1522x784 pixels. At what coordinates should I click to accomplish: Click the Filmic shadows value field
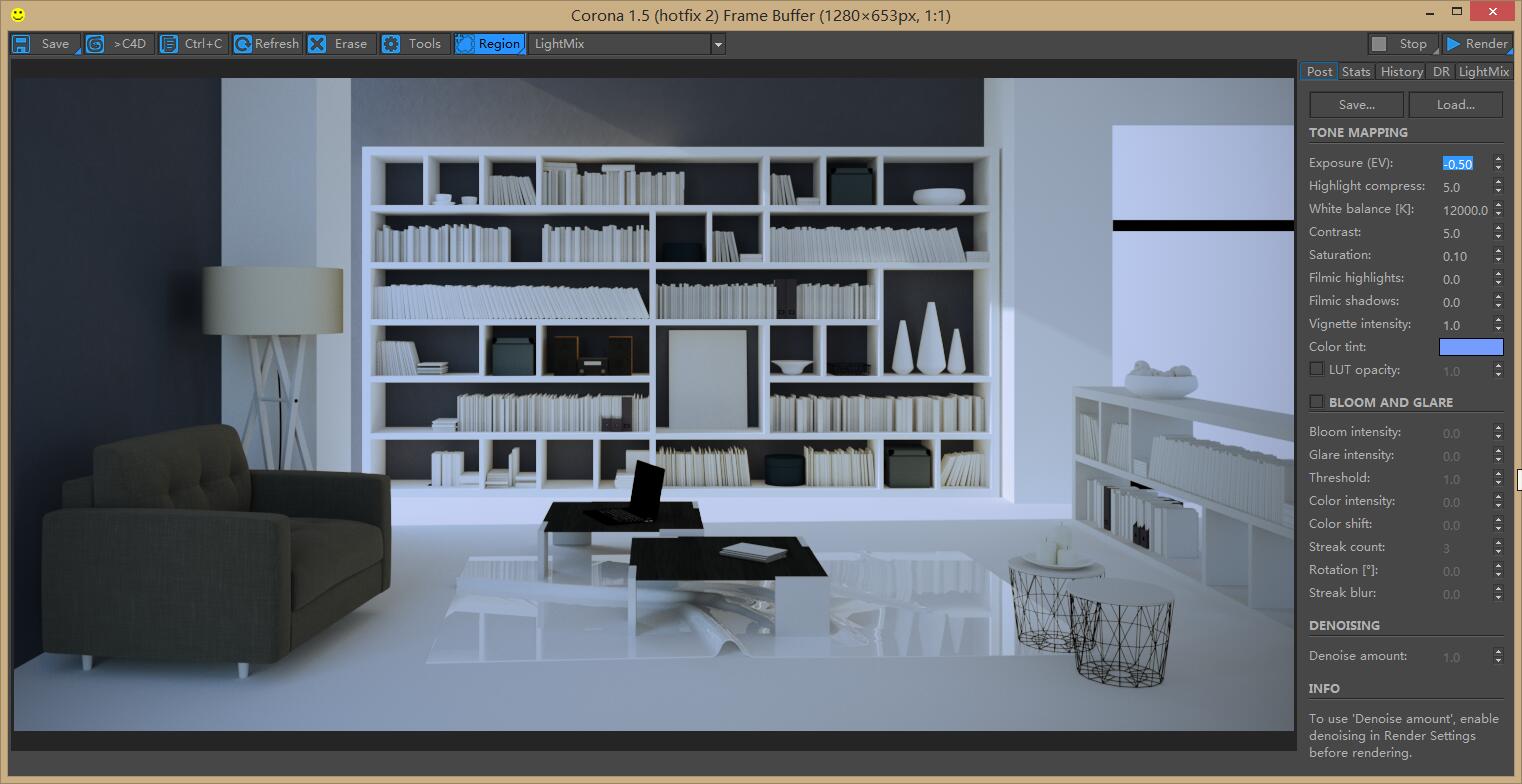point(1465,302)
